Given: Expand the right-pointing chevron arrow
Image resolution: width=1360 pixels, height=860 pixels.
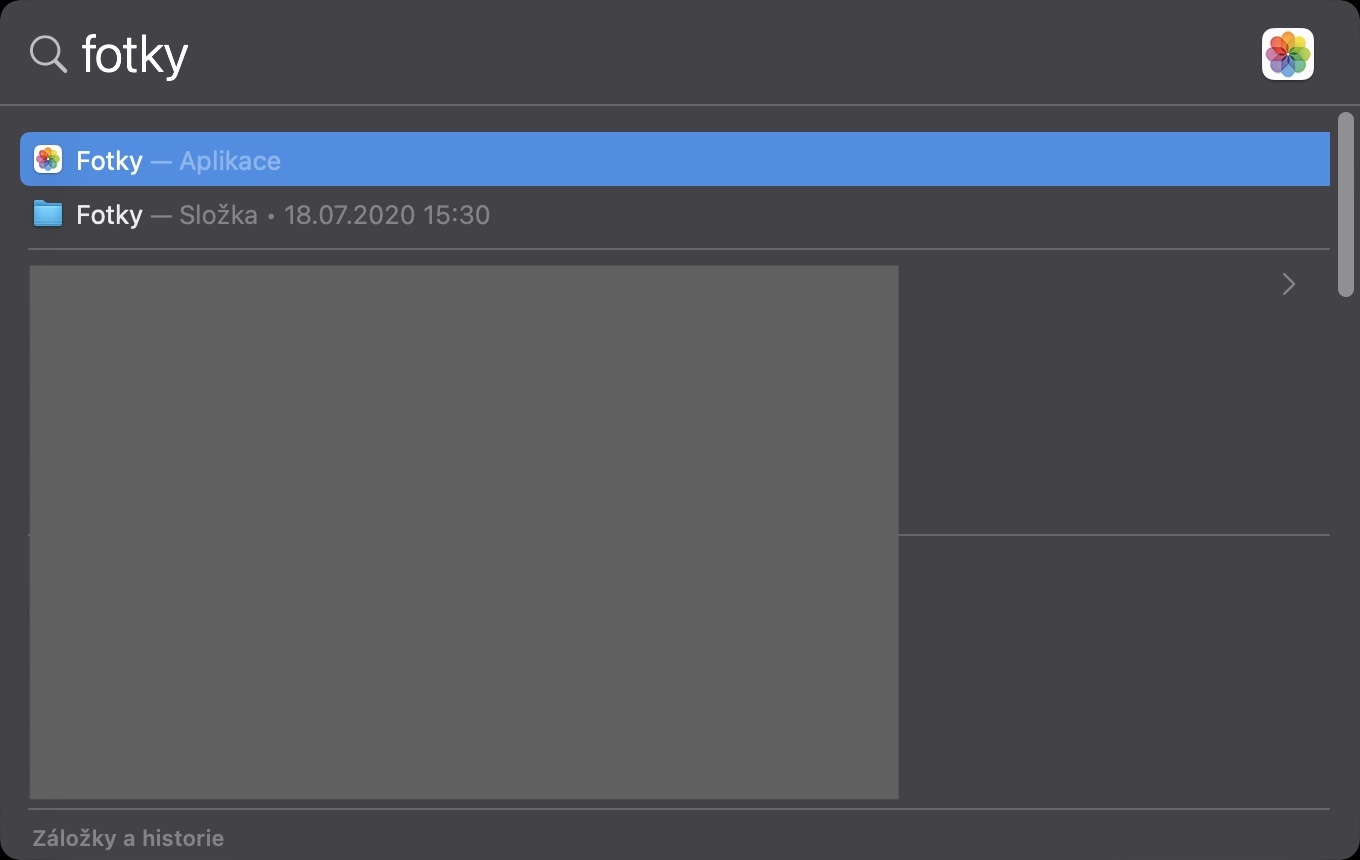Looking at the screenshot, I should (1288, 285).
